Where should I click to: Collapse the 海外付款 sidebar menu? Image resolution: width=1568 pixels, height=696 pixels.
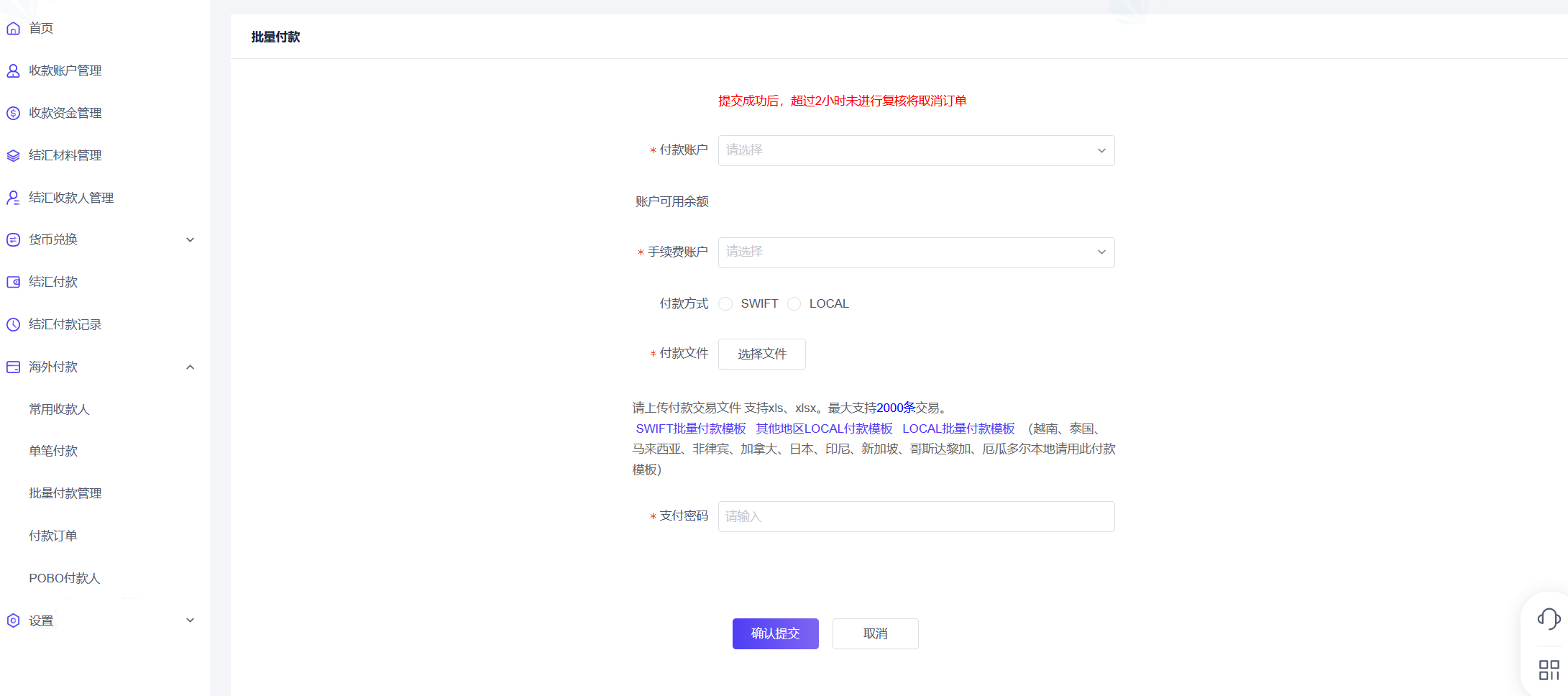pos(190,367)
